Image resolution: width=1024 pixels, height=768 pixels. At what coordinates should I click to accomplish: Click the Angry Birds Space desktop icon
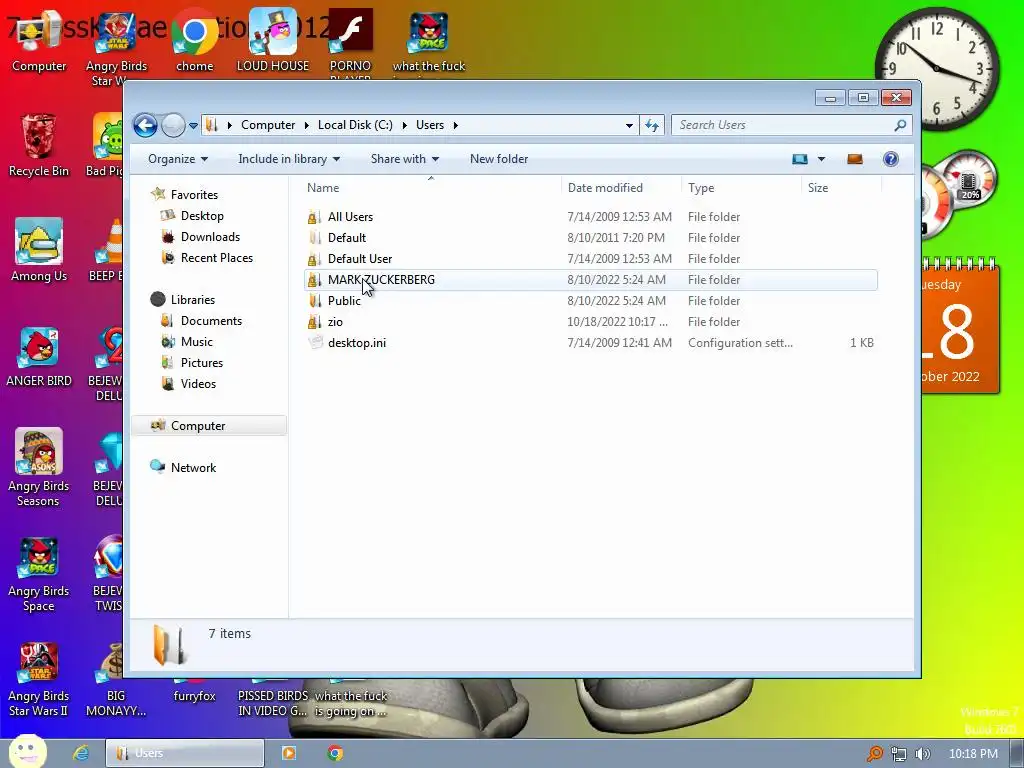click(39, 575)
